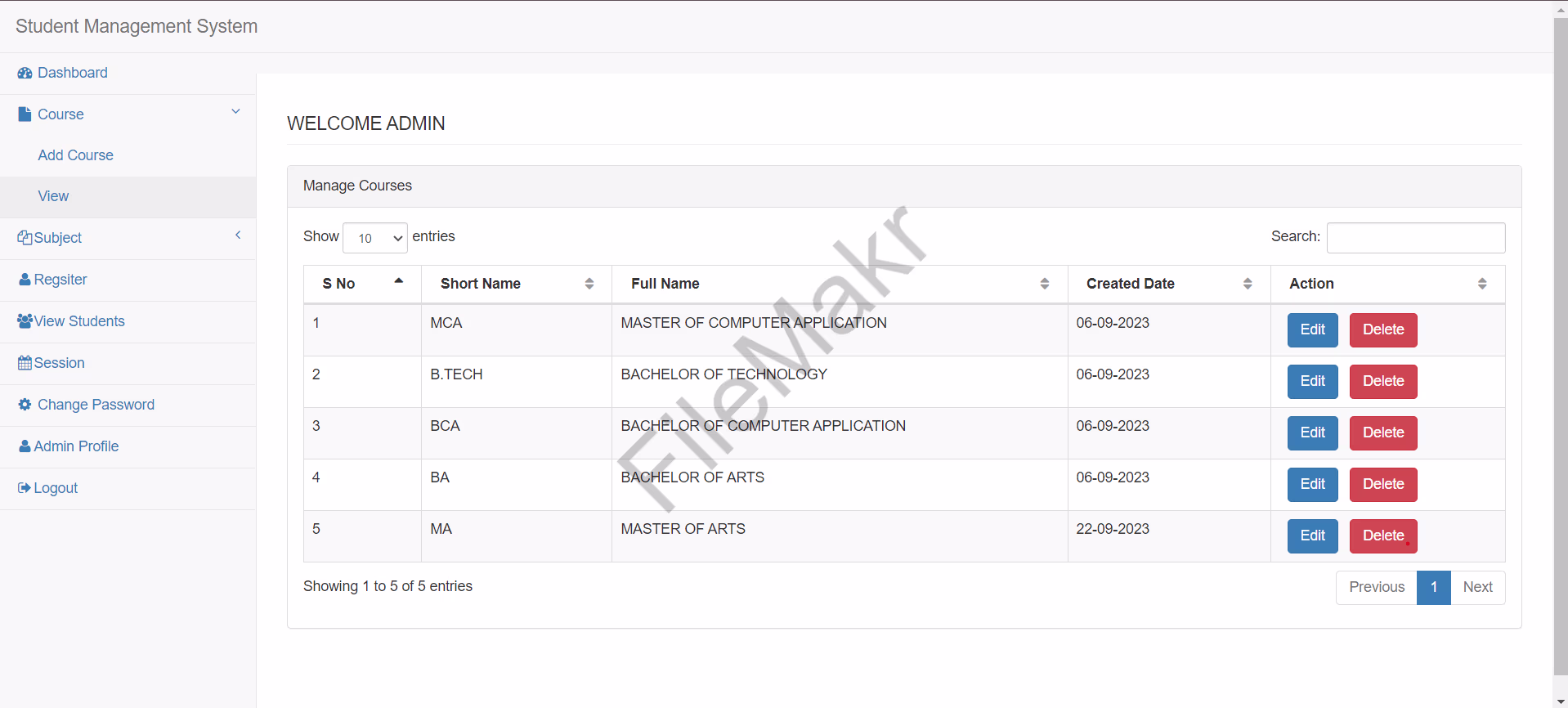Delete the B.TECH course row
This screenshot has height=708, width=1568.
pyautogui.click(x=1383, y=382)
